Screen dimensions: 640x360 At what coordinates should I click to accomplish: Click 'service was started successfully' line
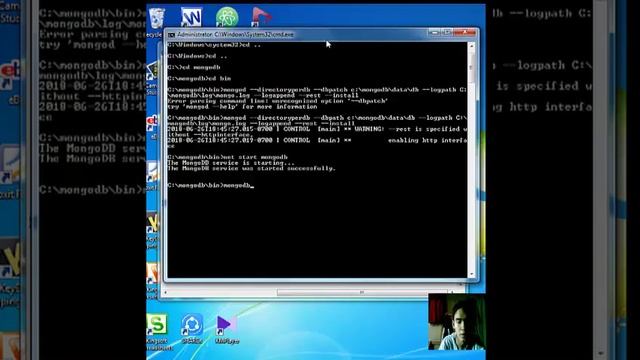(251, 168)
